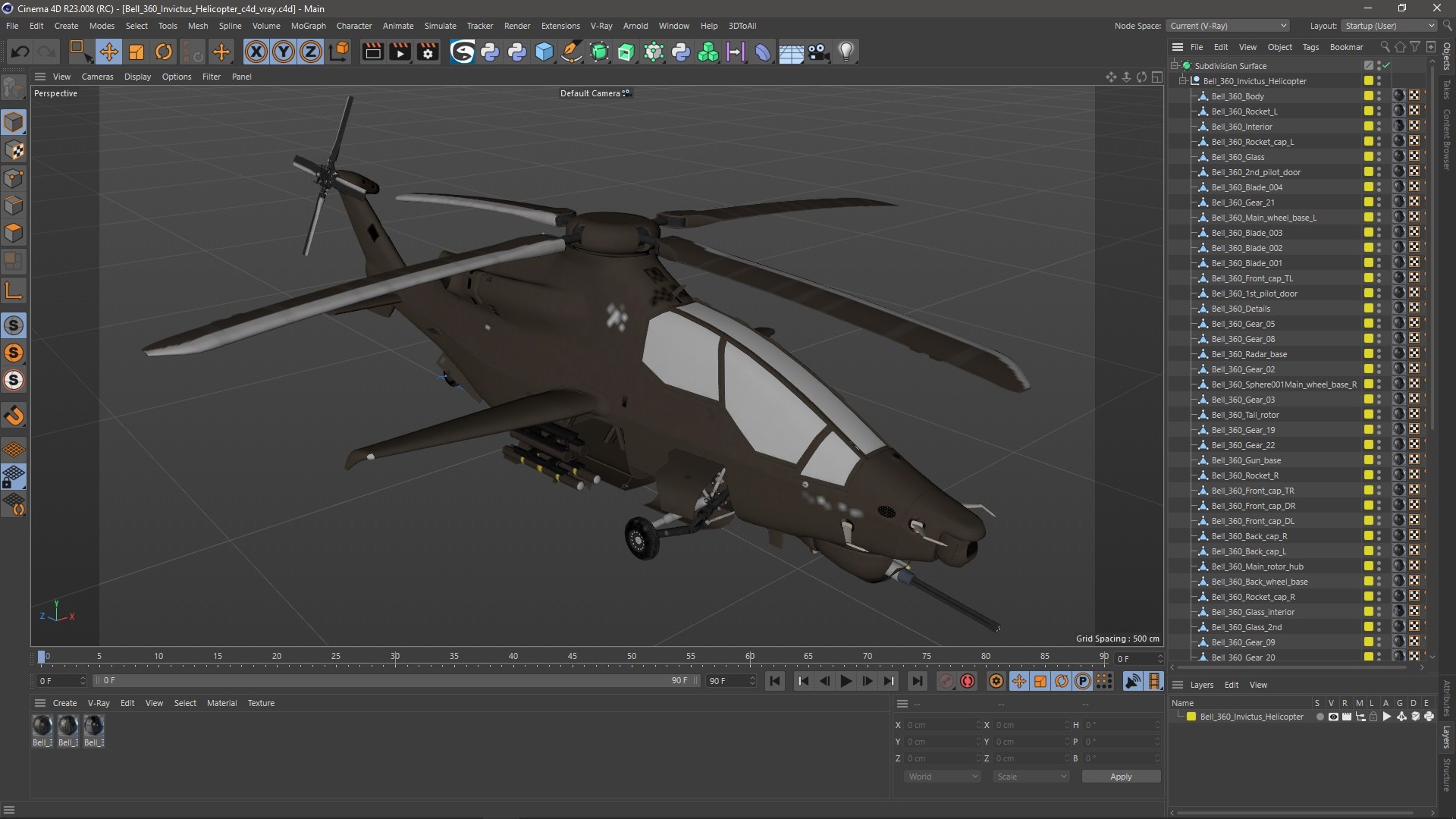
Task: Click frame 45 on timeline ruler
Action: (573, 657)
